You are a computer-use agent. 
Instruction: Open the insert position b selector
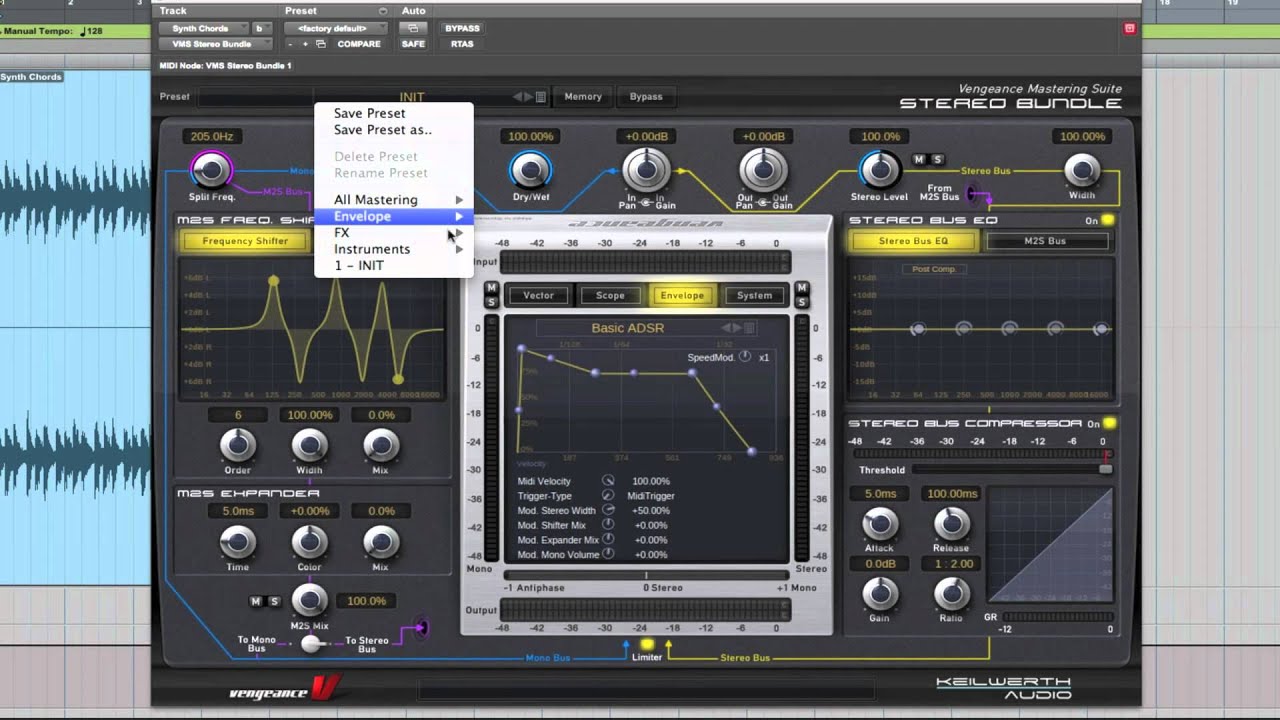point(262,28)
